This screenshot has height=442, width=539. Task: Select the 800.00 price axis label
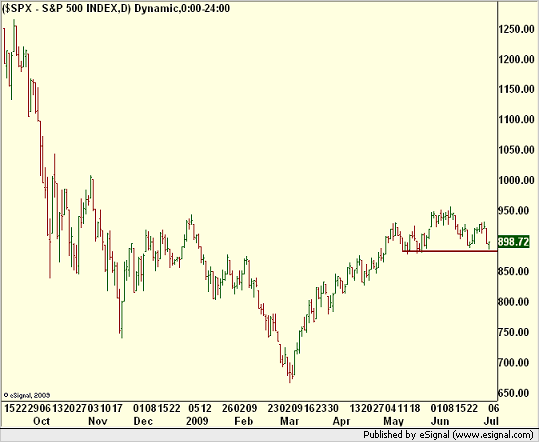tap(514, 302)
